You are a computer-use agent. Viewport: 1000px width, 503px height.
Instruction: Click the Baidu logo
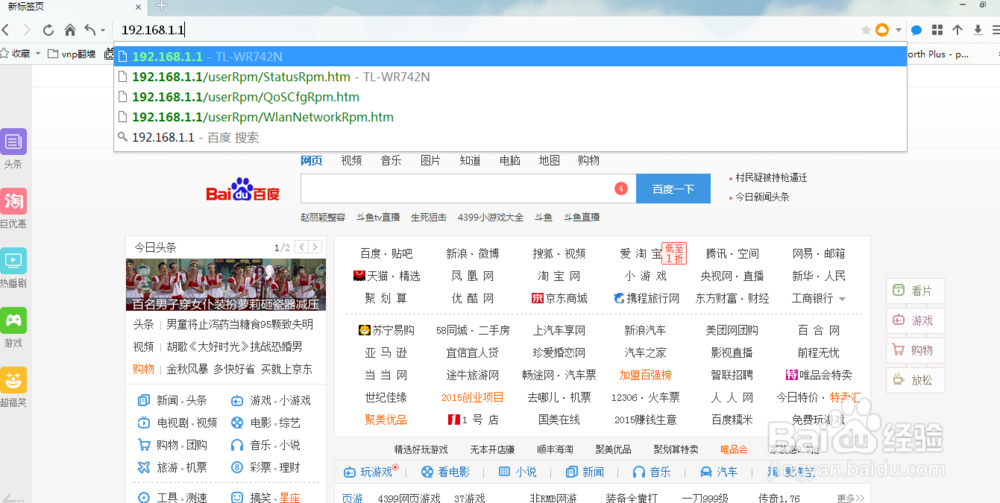[x=243, y=190]
